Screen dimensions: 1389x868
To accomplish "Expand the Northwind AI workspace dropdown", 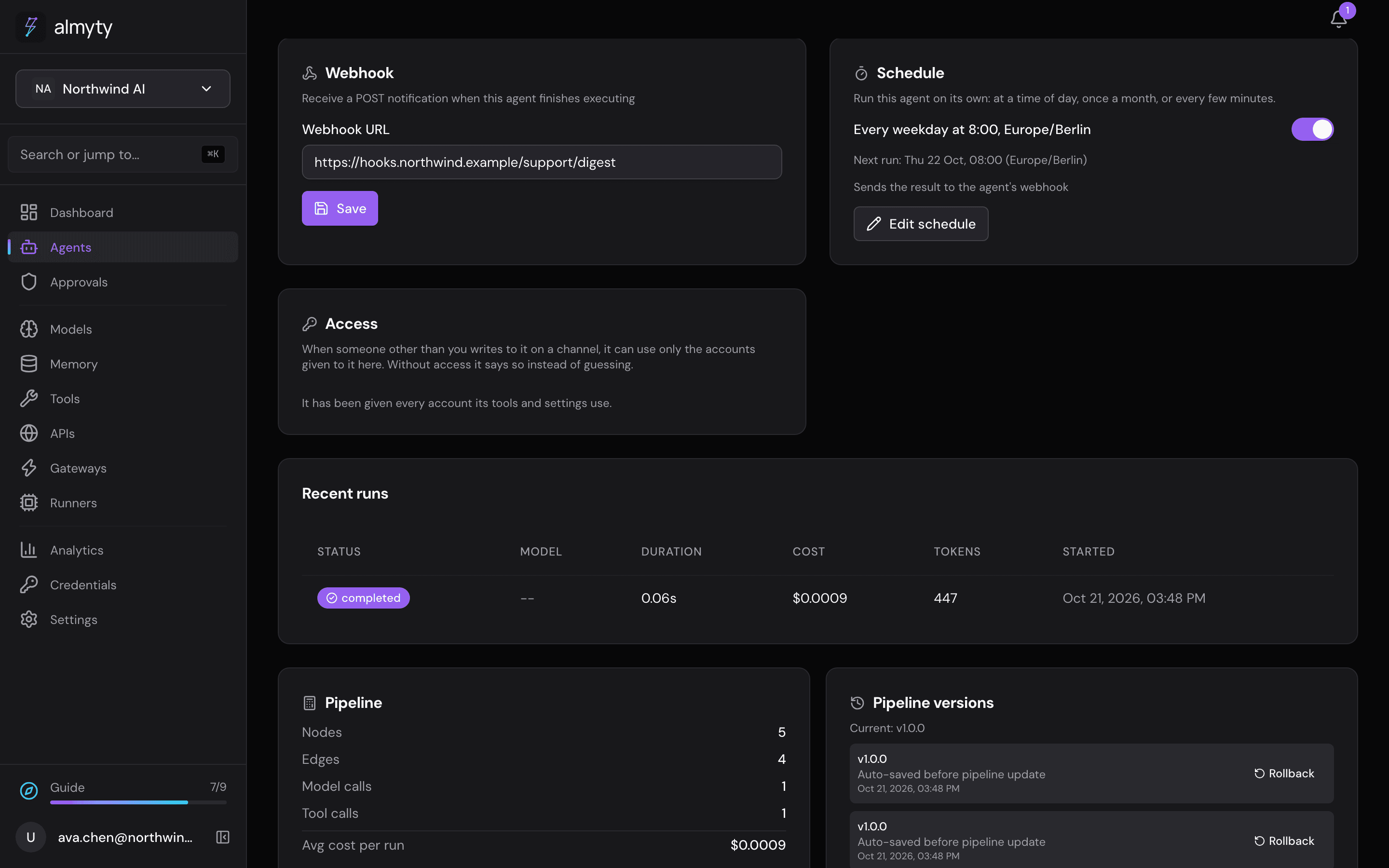I will (123, 88).
